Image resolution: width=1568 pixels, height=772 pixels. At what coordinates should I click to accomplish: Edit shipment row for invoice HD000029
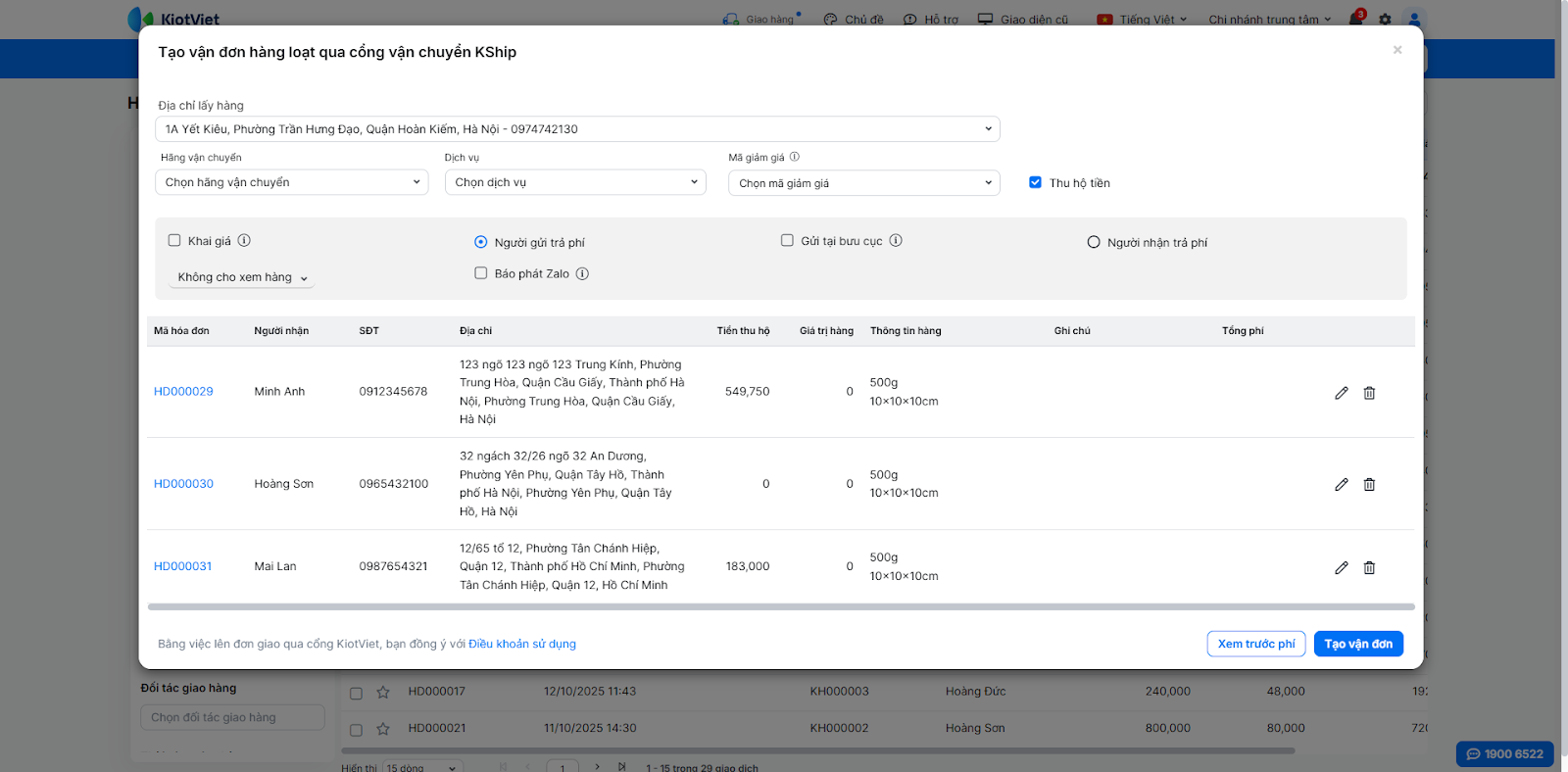tap(1341, 393)
